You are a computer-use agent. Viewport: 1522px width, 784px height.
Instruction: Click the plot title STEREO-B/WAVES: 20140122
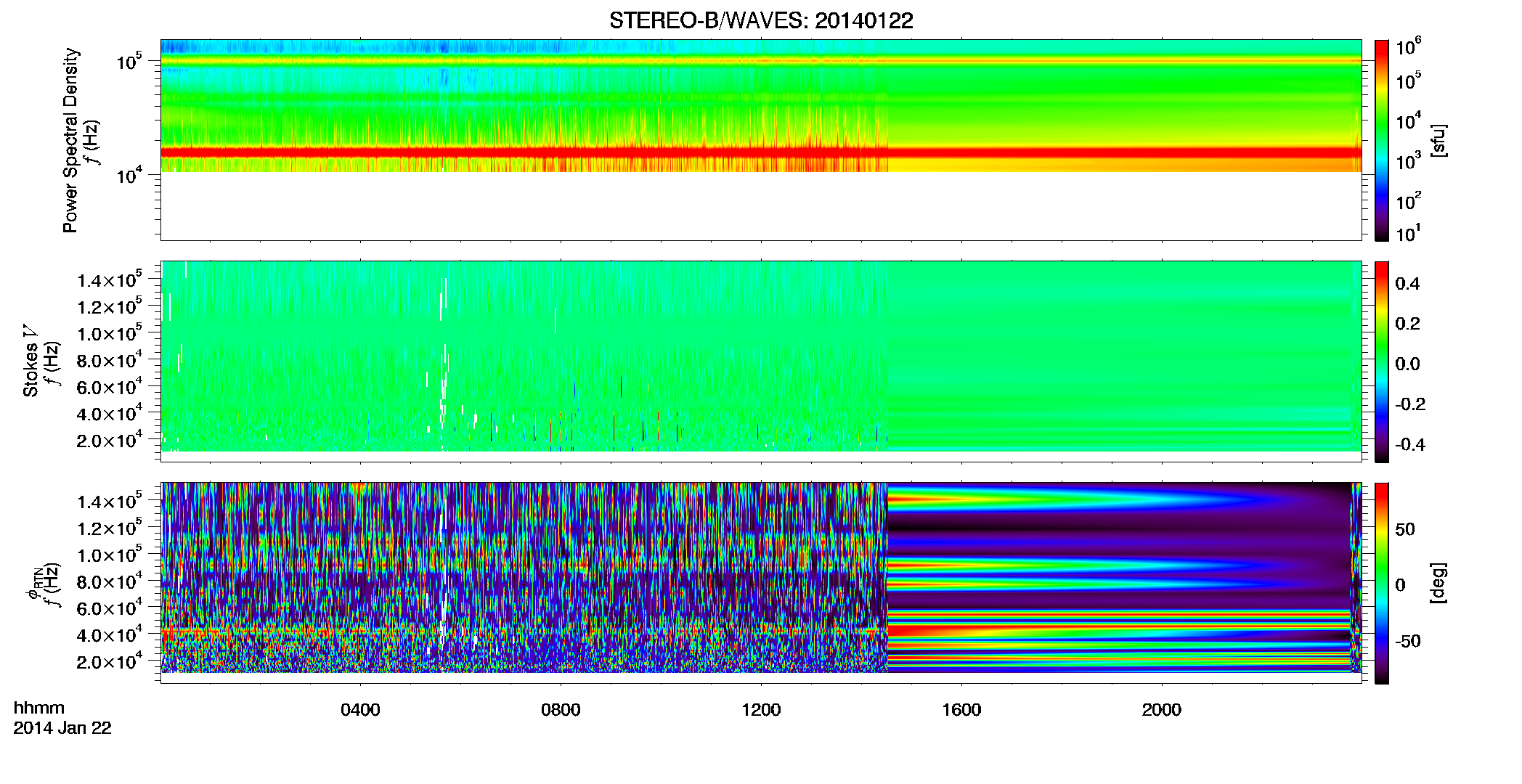pos(761,21)
